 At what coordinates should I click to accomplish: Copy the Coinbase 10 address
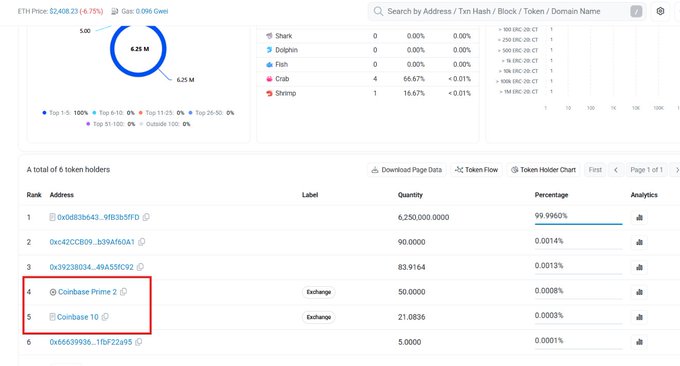[105, 317]
